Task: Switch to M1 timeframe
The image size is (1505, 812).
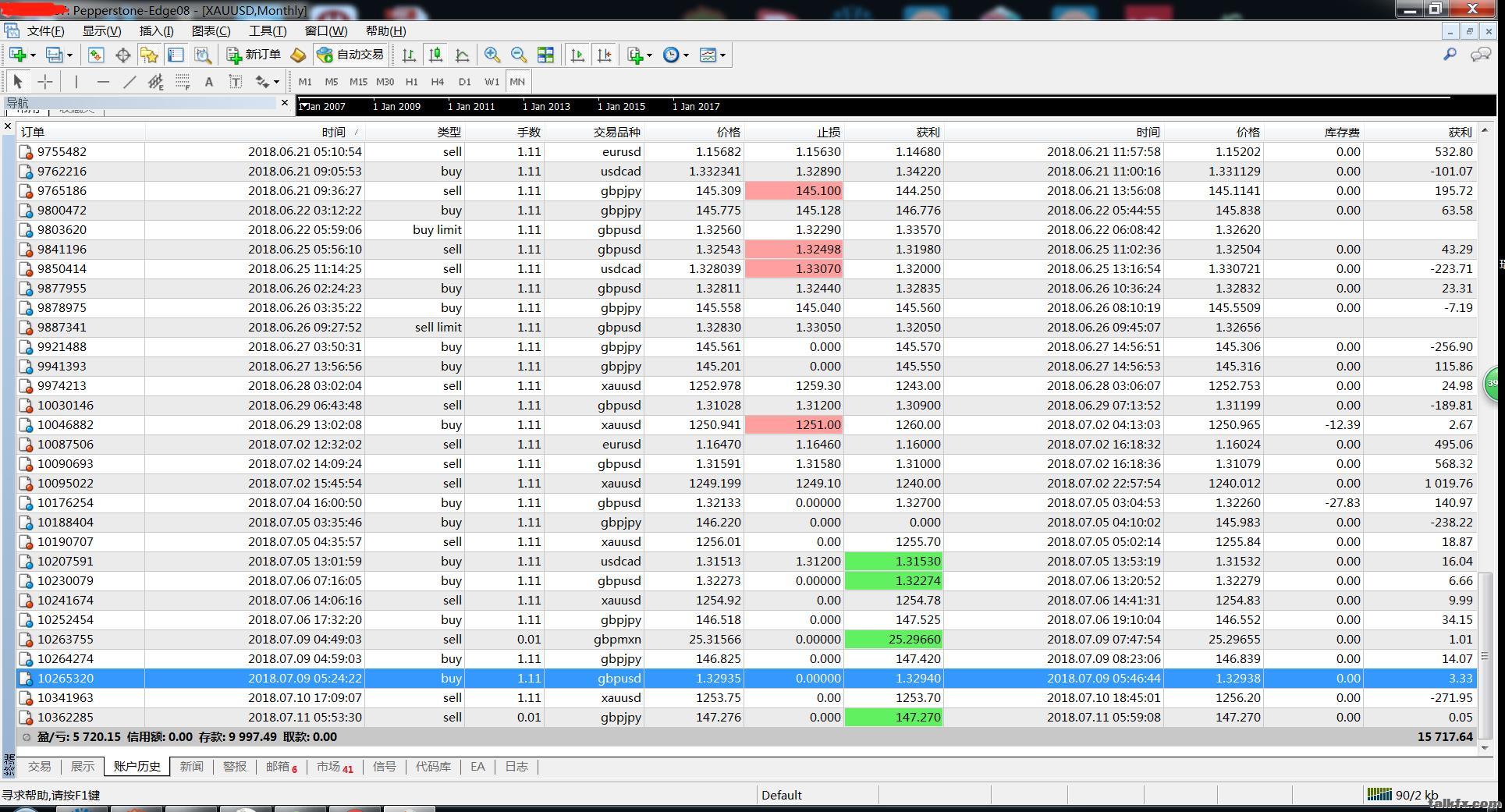Action: tap(305, 81)
